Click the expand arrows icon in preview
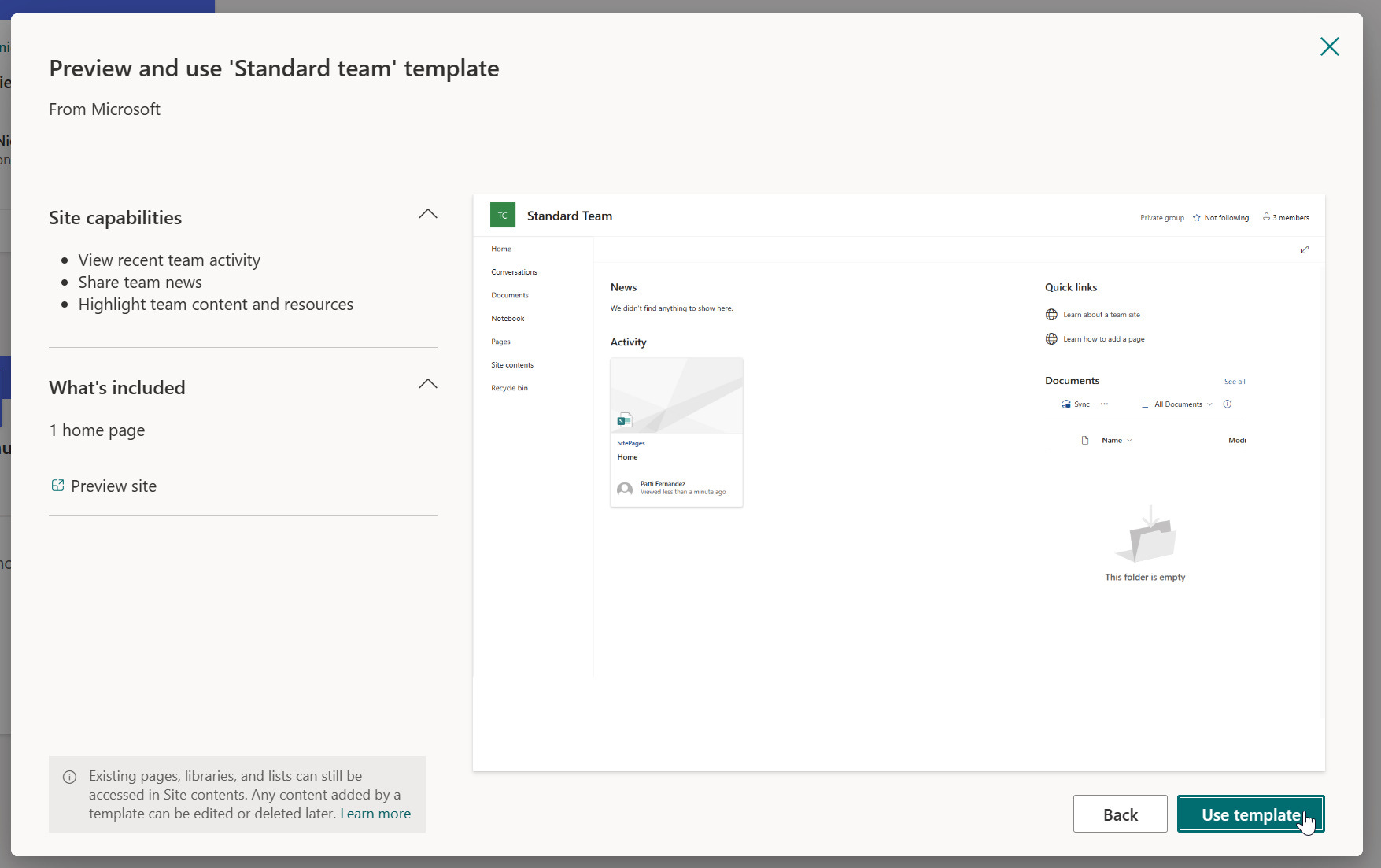1381x868 pixels. [1304, 249]
